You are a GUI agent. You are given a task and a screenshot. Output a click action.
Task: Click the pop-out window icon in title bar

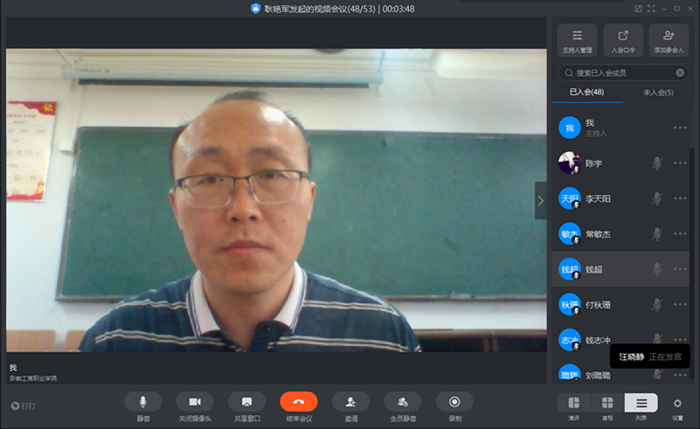click(638, 8)
